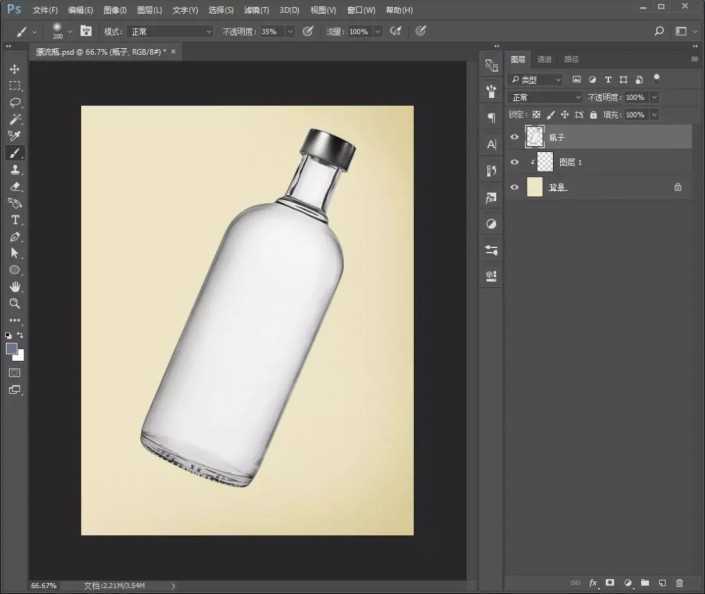The height and width of the screenshot is (594, 705).
Task: Open the brush mode dropdown in options bar
Action: pyautogui.click(x=170, y=32)
